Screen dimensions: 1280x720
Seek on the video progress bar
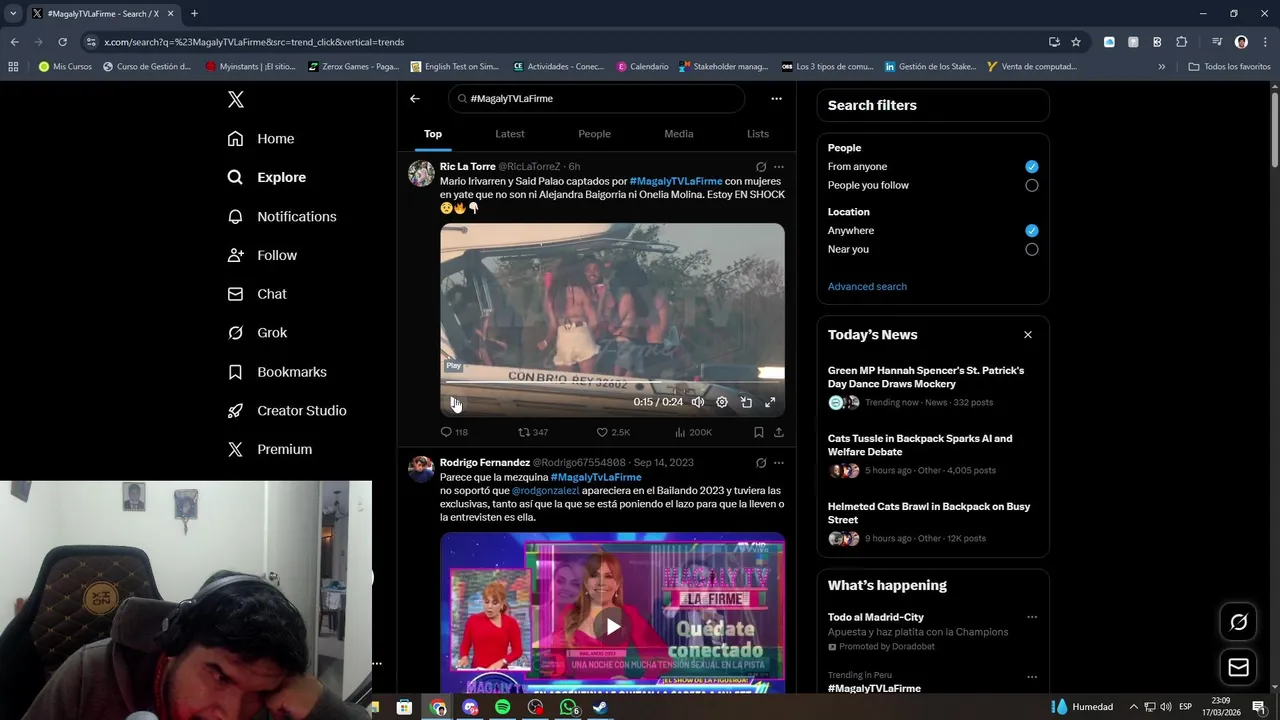(612, 383)
